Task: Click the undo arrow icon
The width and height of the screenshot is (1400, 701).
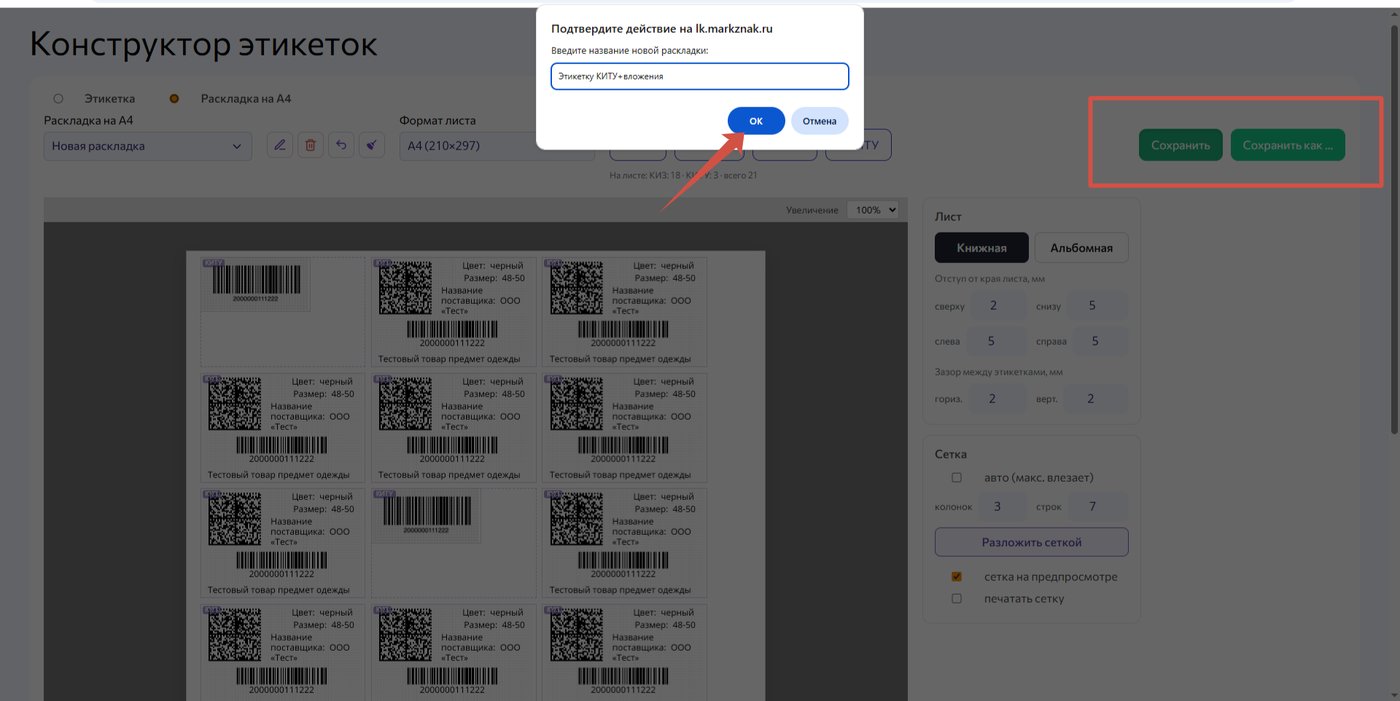Action: coord(341,145)
